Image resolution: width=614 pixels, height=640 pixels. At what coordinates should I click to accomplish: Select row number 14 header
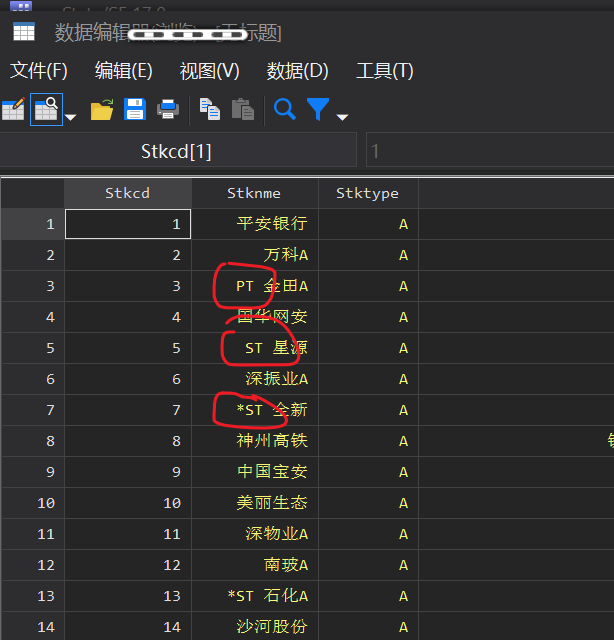[33, 627]
